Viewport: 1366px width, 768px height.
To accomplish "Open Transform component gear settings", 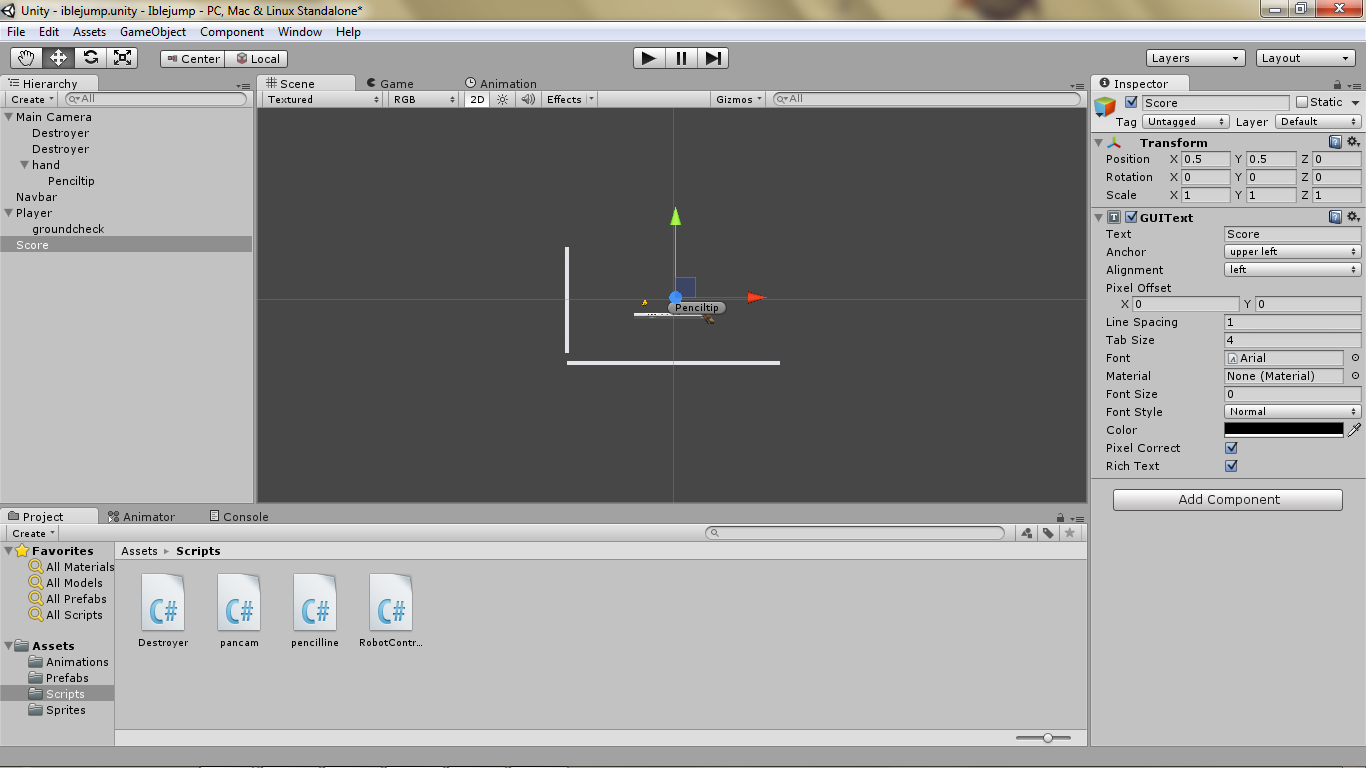I will pyautogui.click(x=1353, y=142).
